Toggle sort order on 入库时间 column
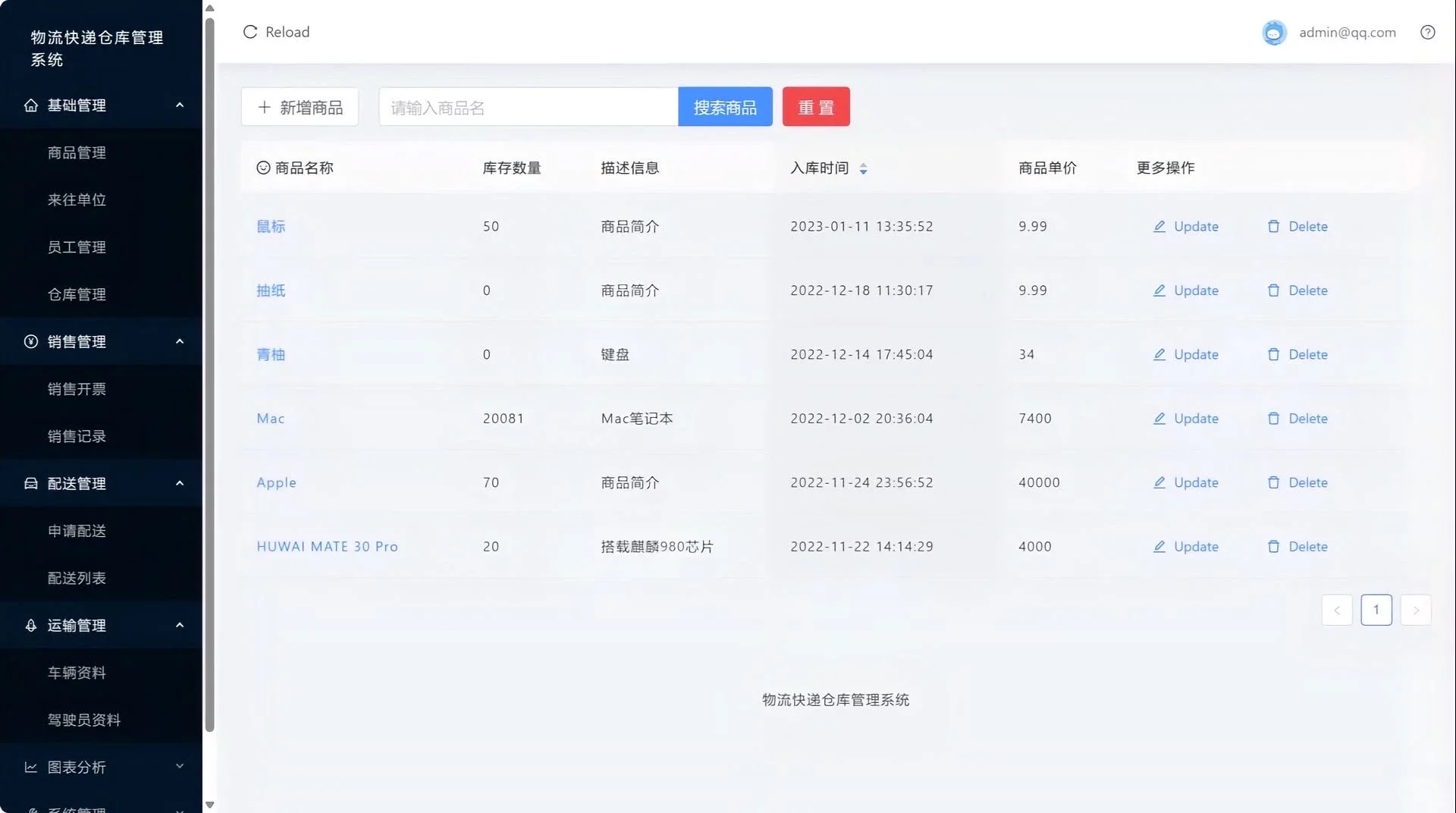This screenshot has height=813, width=1456. [864, 168]
